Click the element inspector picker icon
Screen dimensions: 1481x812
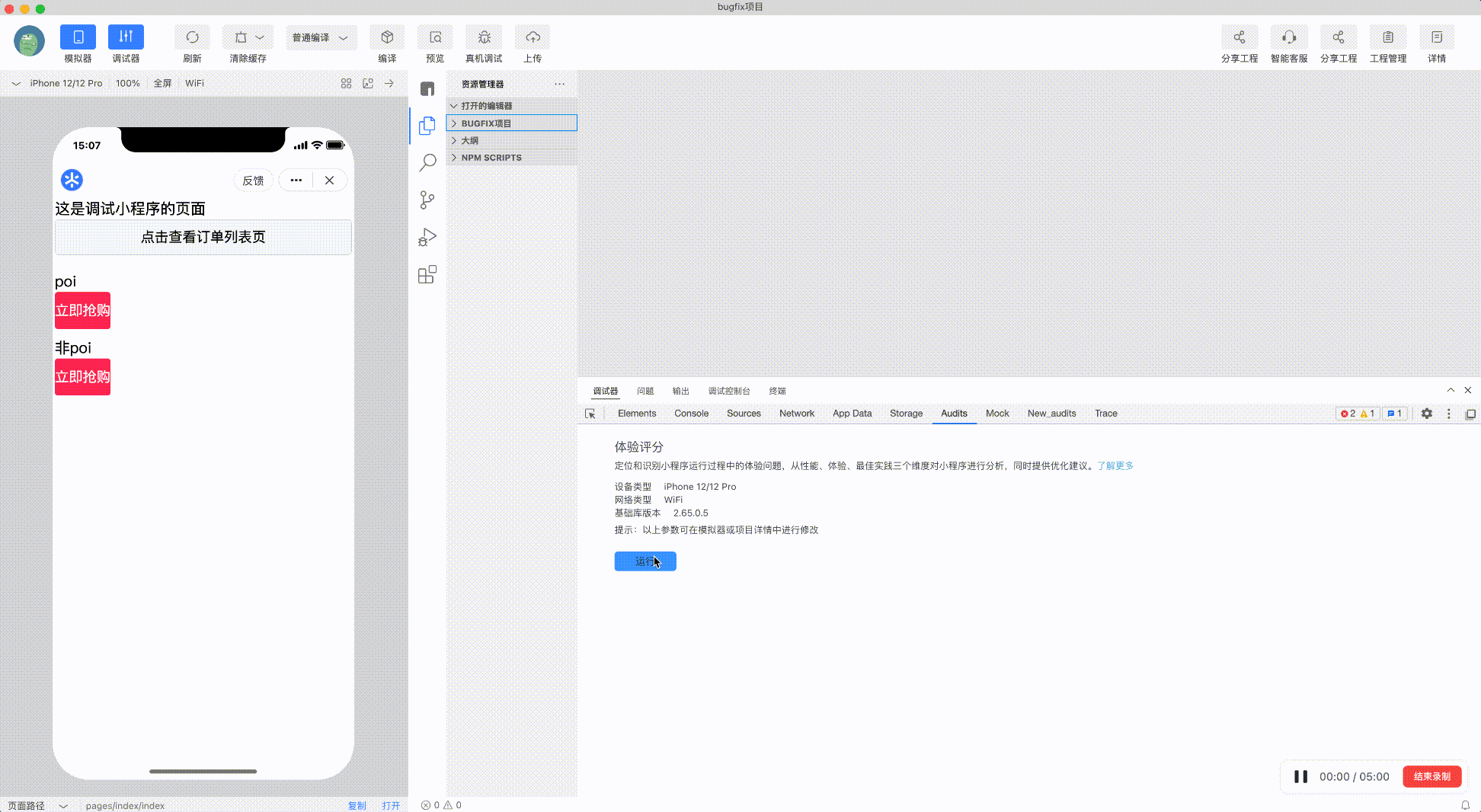coord(590,414)
